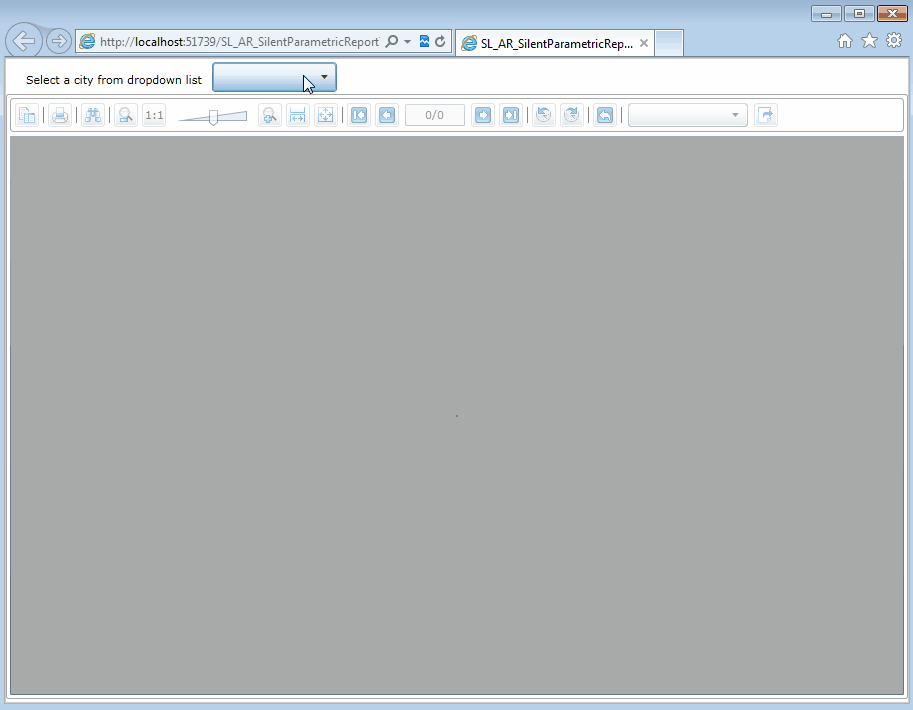Go to previous page of report
Screen dimensions: 913x710
click(387, 115)
